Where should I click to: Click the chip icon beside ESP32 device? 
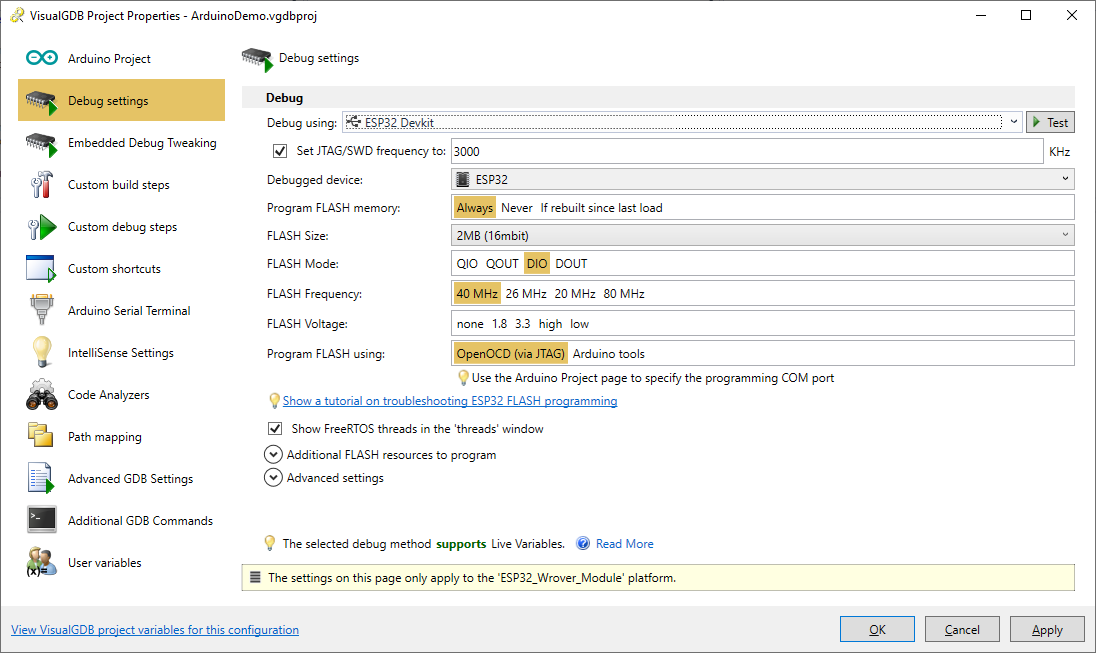[462, 180]
